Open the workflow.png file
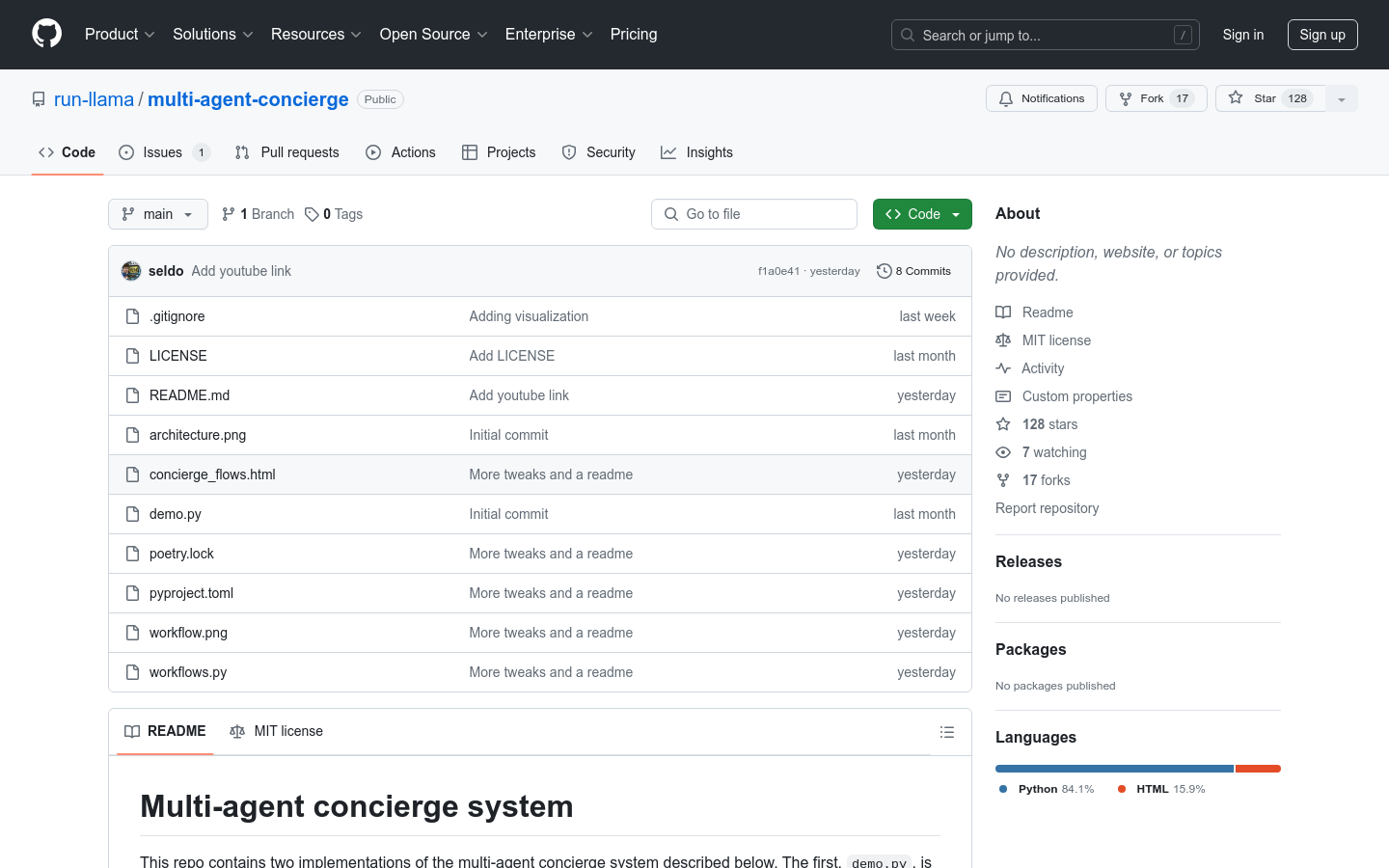Image resolution: width=1389 pixels, height=868 pixels. click(188, 633)
